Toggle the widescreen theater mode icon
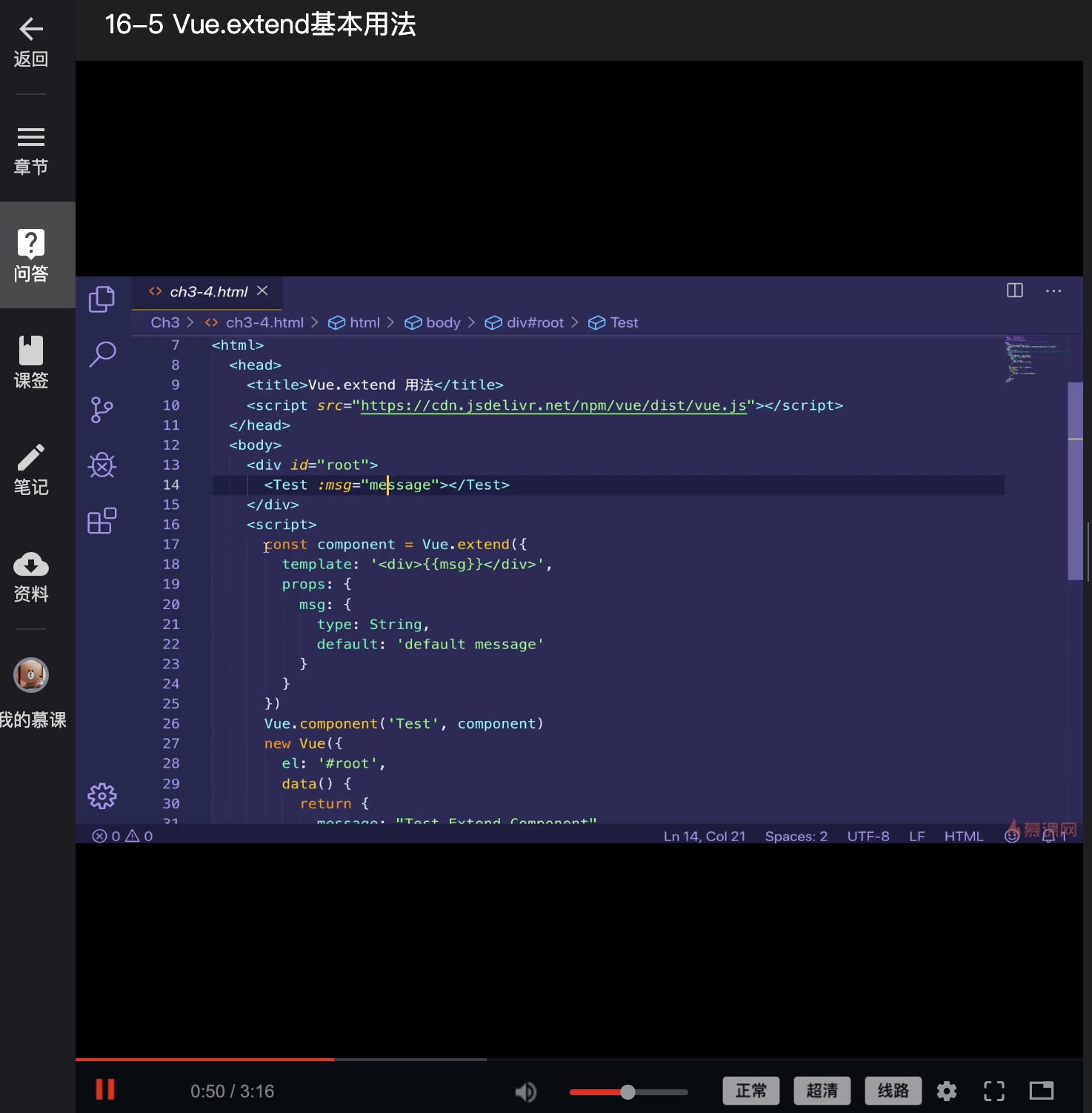The image size is (1092, 1113). tap(1042, 1091)
